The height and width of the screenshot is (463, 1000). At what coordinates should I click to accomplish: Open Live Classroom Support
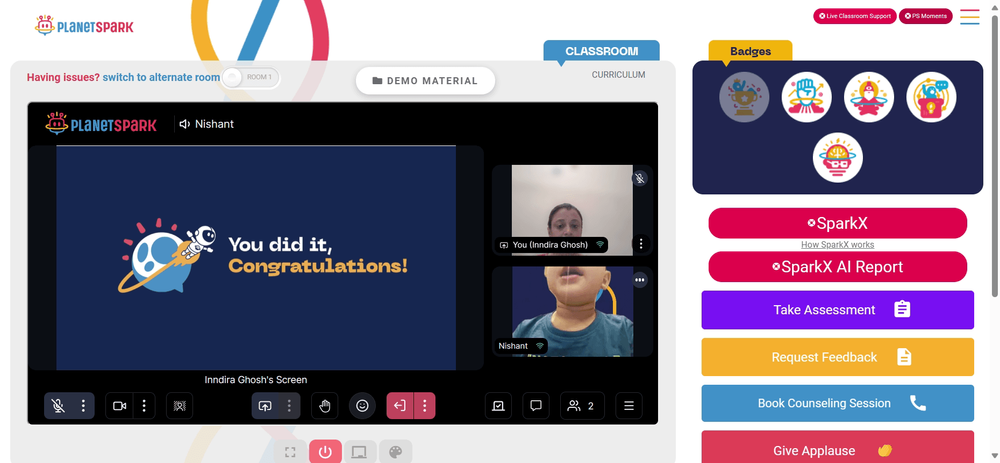(855, 16)
